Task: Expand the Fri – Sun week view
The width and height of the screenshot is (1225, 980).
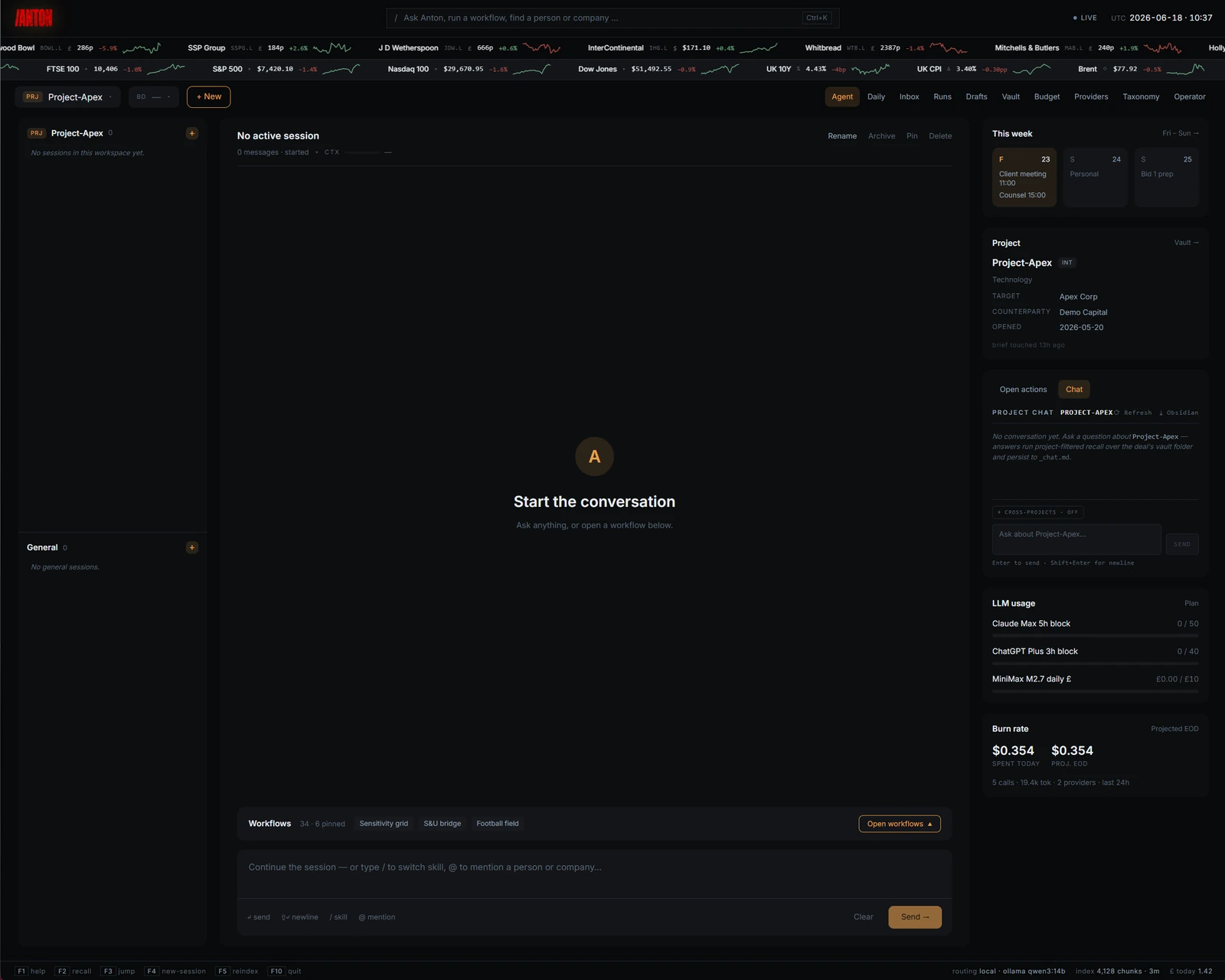Action: pyautogui.click(x=1180, y=133)
